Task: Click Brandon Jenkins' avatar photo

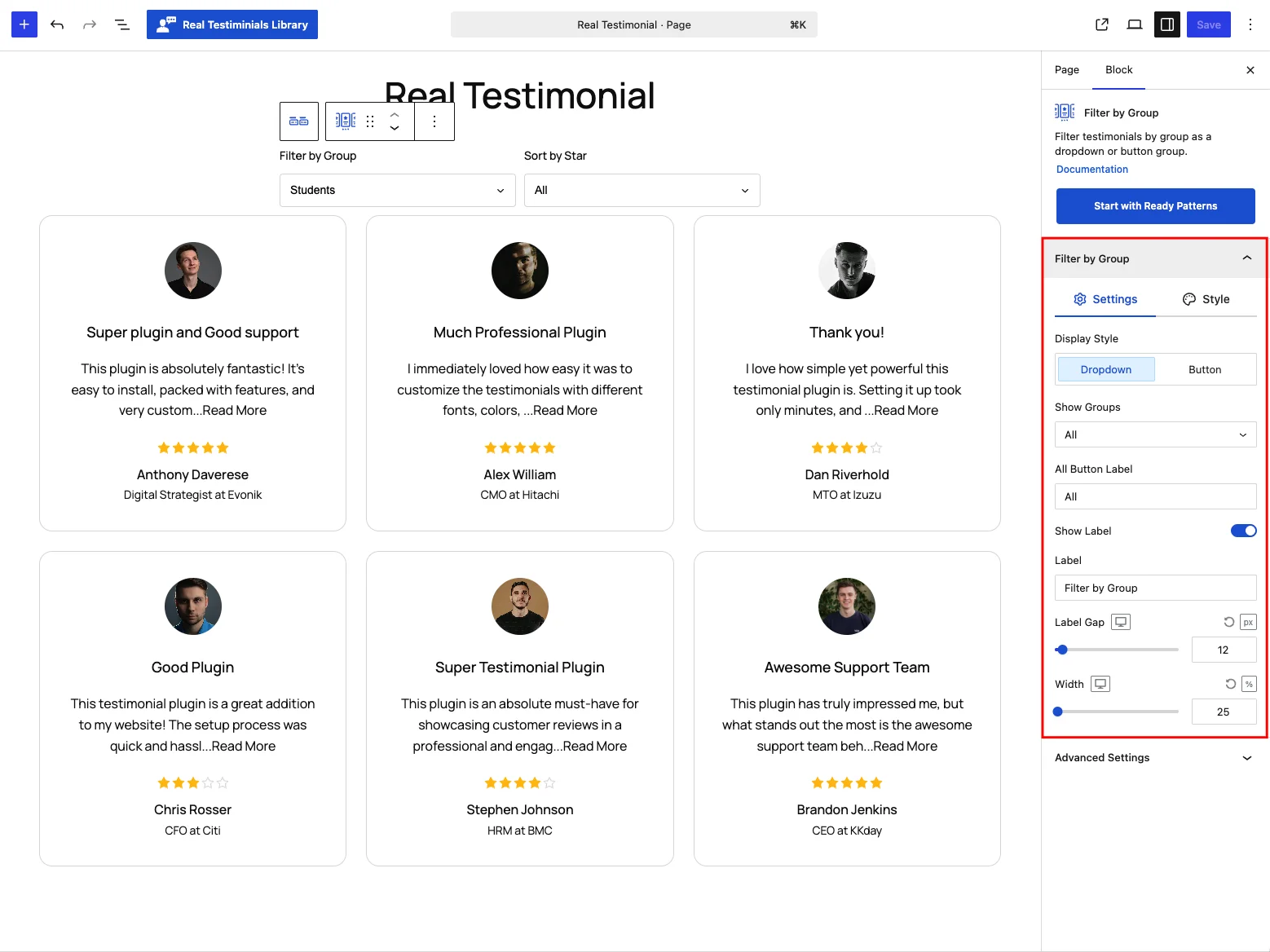Action: pyautogui.click(x=847, y=606)
